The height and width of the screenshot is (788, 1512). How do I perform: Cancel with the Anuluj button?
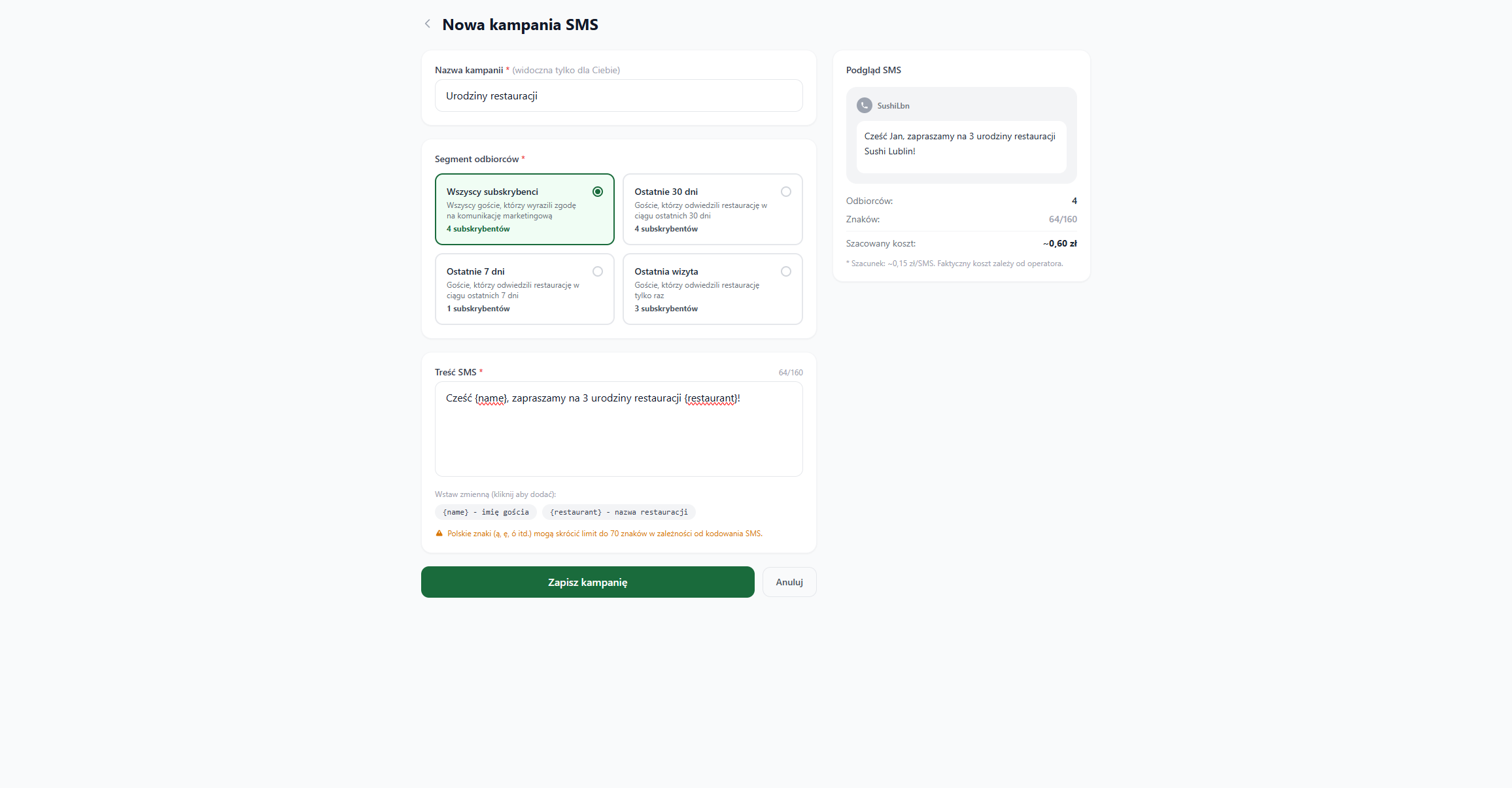789,582
